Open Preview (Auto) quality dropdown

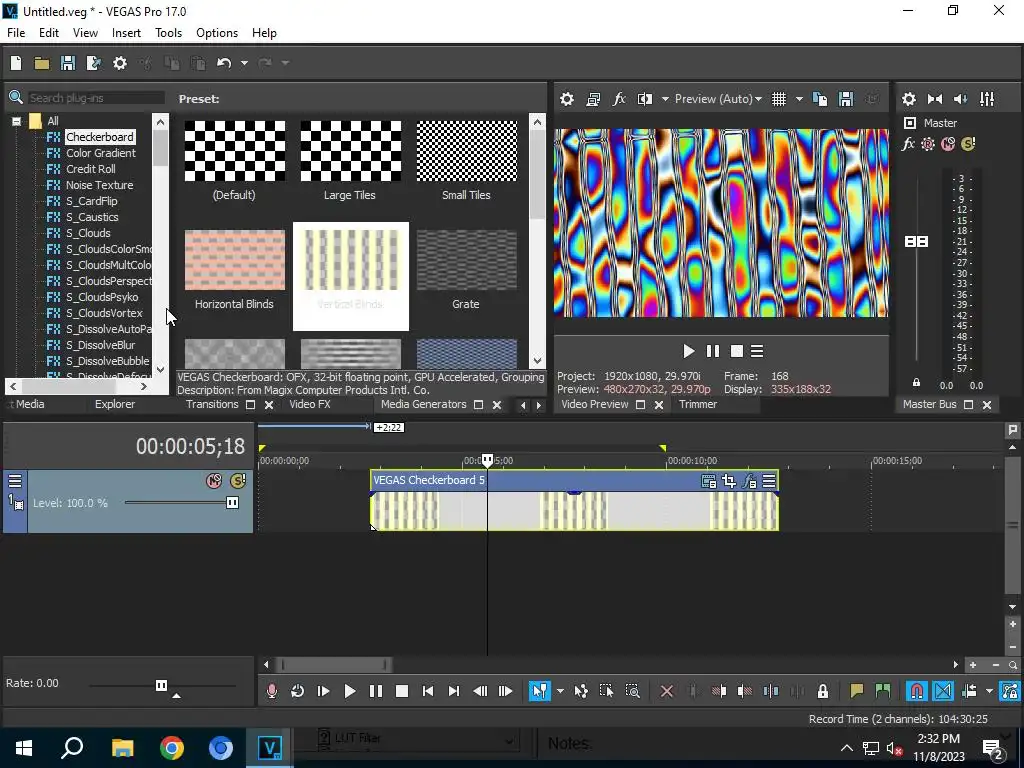[x=718, y=99]
